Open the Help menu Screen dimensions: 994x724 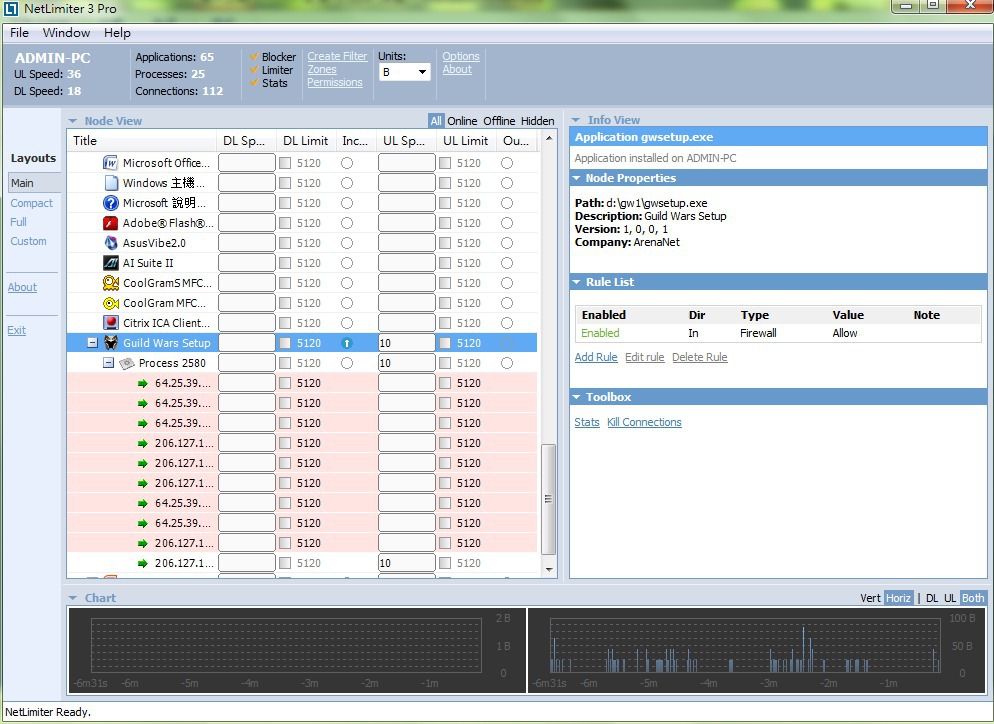[x=117, y=33]
